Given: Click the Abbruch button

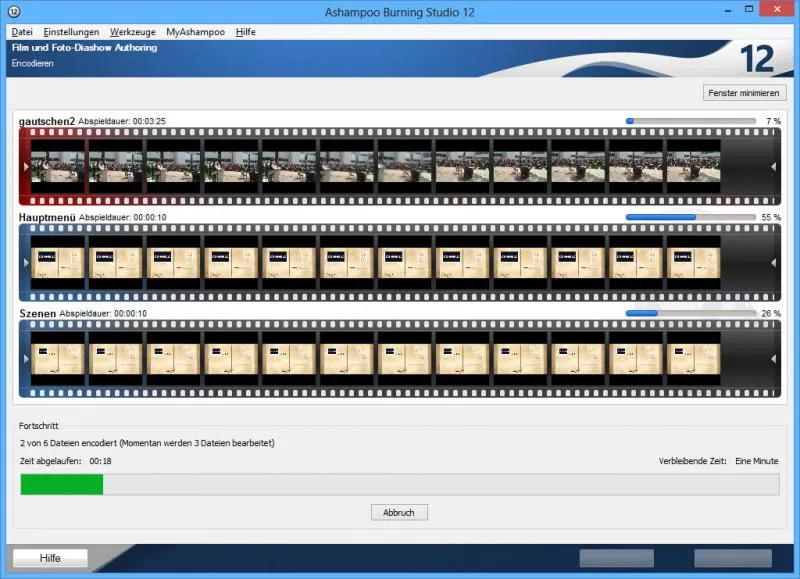Looking at the screenshot, I should pos(399,512).
